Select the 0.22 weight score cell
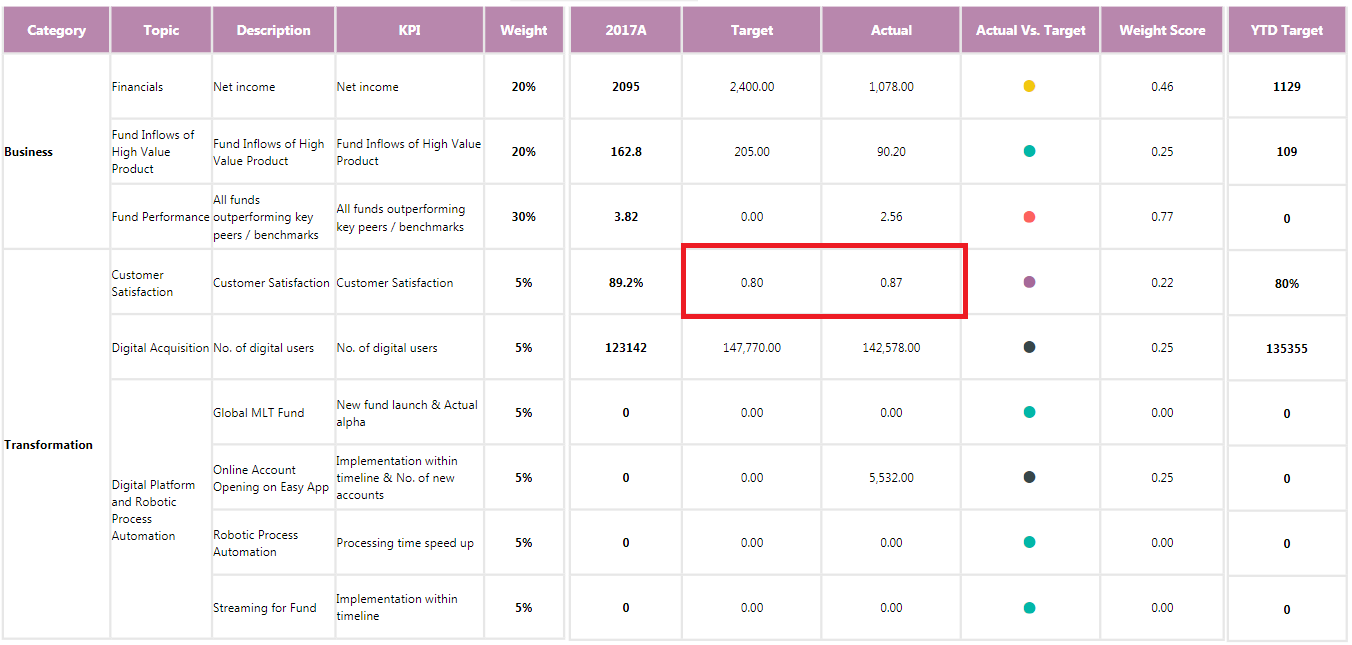1352x645 pixels. 1162,283
